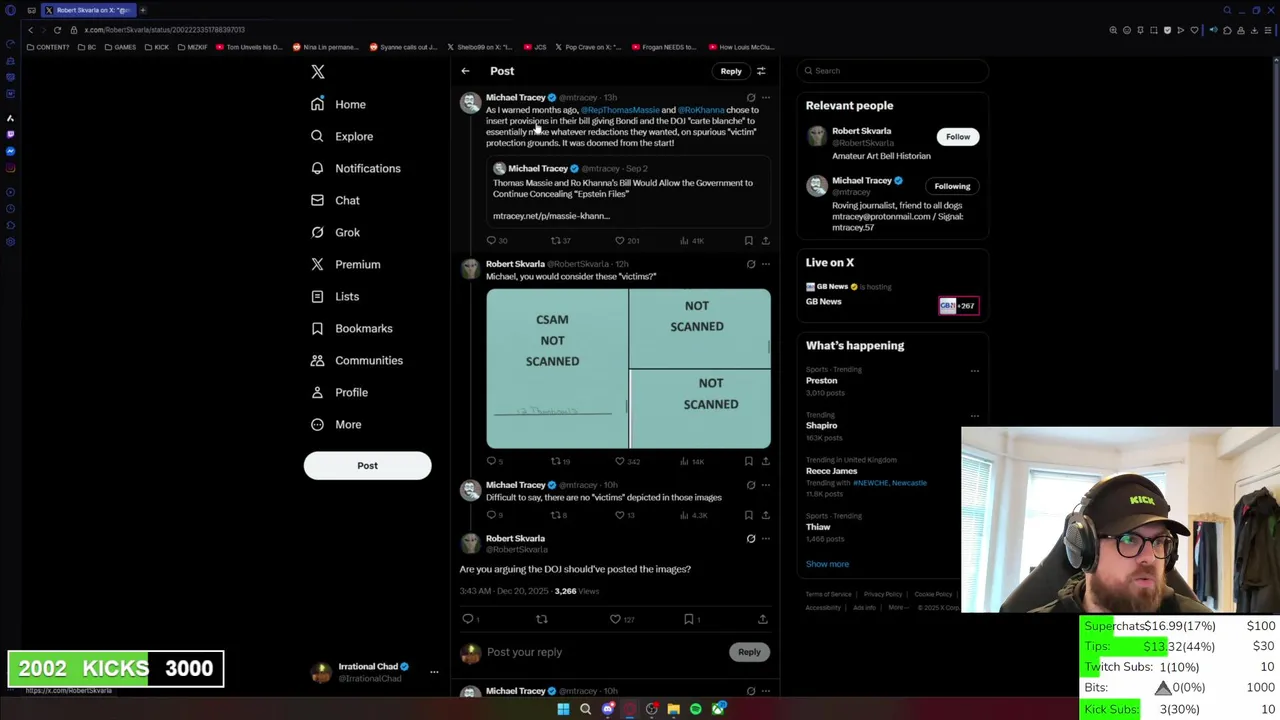1280x720 pixels.
Task: Click Grok icon on Michael Tracey's 13h post
Action: pos(751,98)
